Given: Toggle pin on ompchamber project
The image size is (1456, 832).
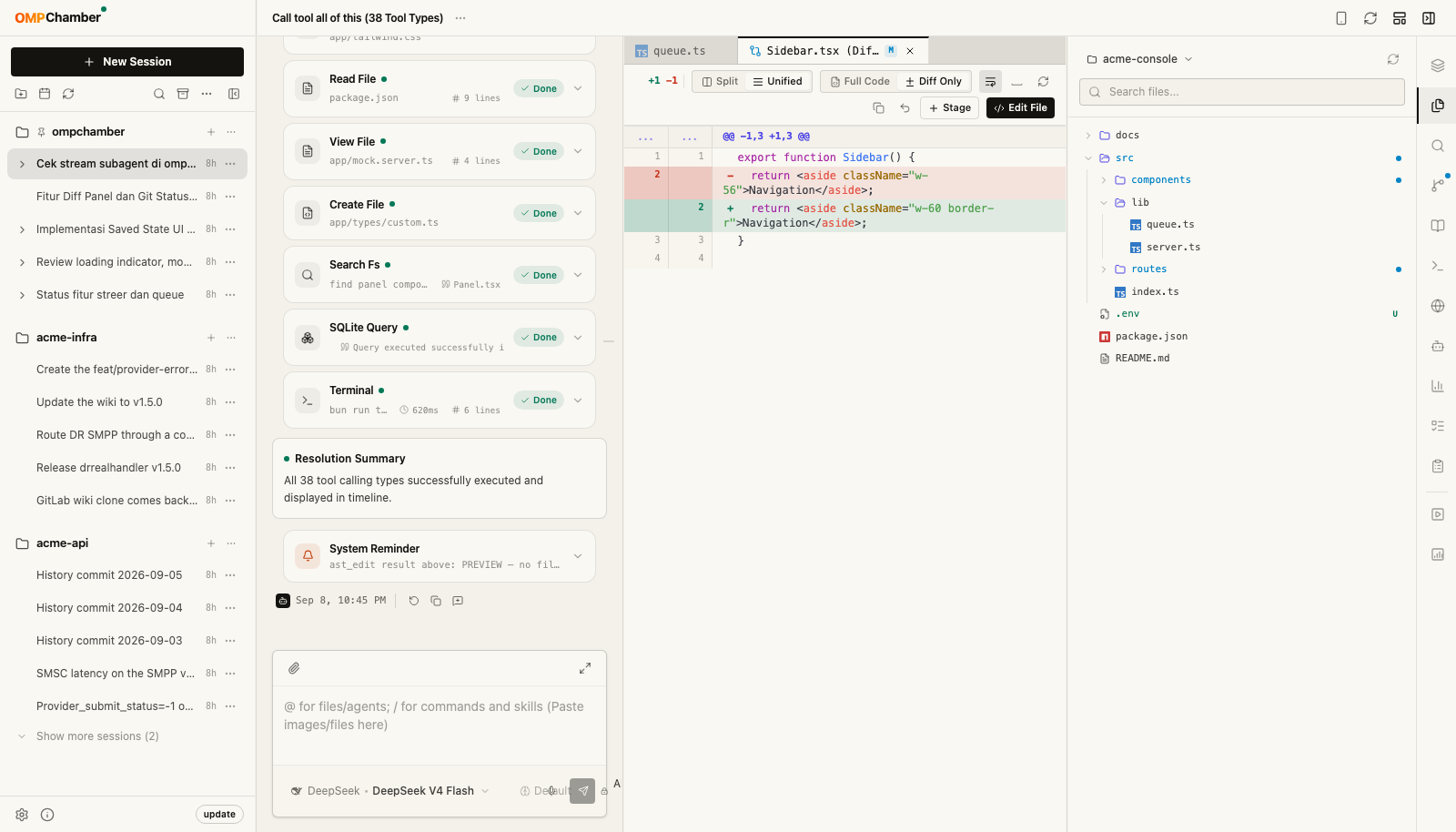Looking at the screenshot, I should (x=41, y=132).
